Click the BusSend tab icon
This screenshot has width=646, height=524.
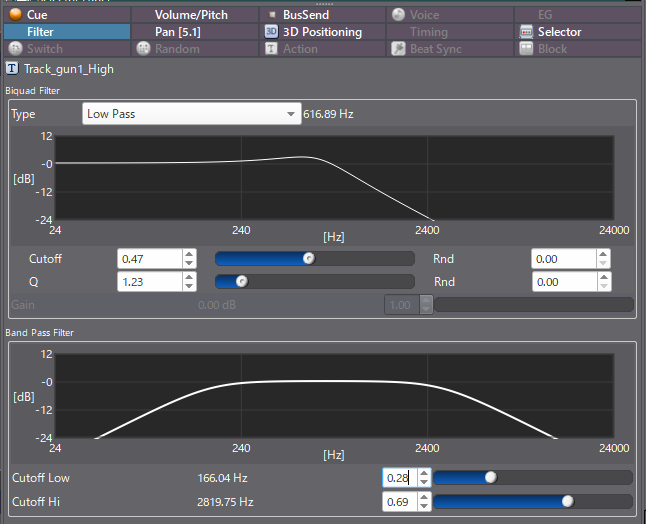272,15
